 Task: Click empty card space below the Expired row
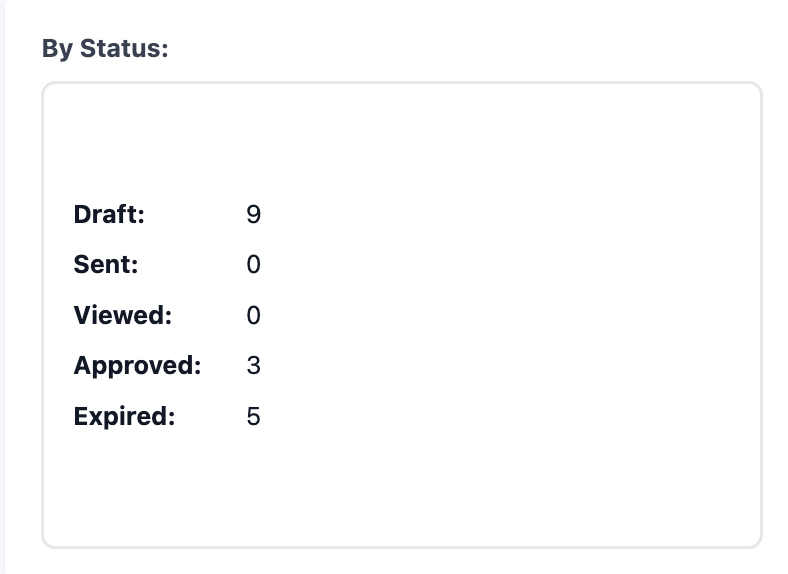point(402,488)
